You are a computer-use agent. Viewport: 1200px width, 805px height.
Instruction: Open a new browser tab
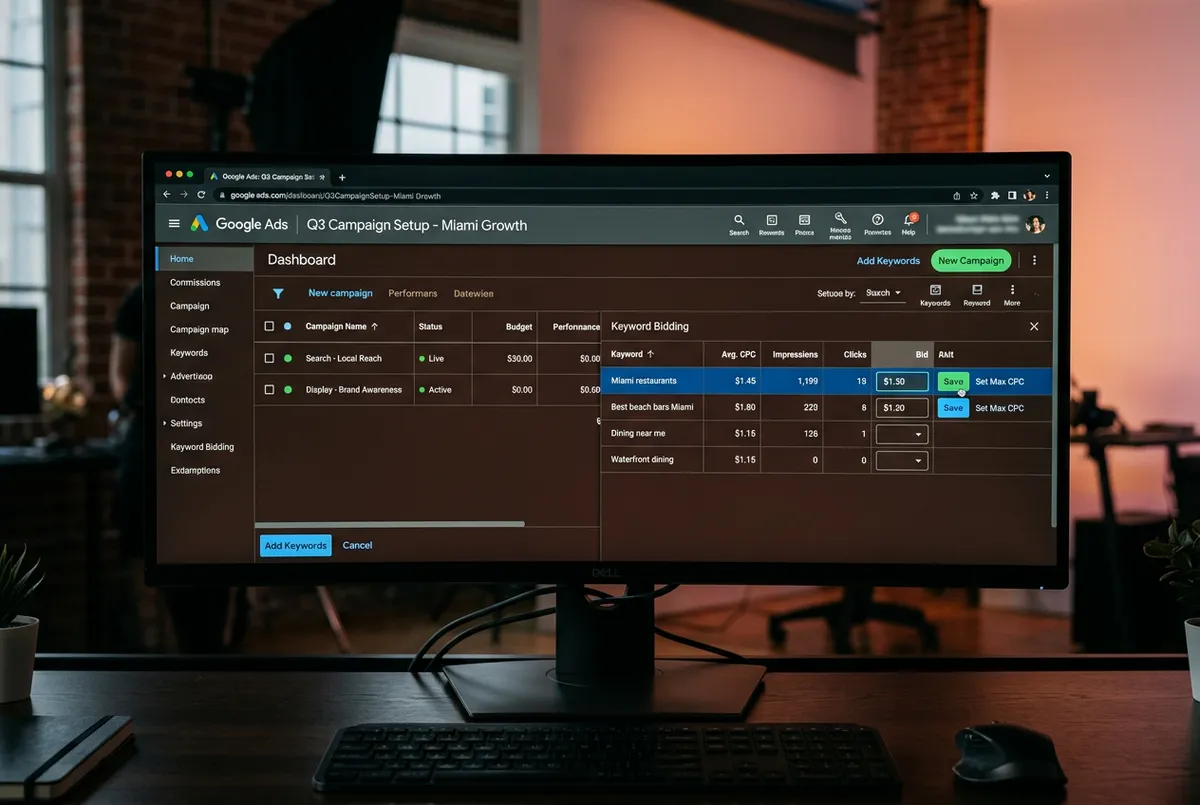pos(342,177)
